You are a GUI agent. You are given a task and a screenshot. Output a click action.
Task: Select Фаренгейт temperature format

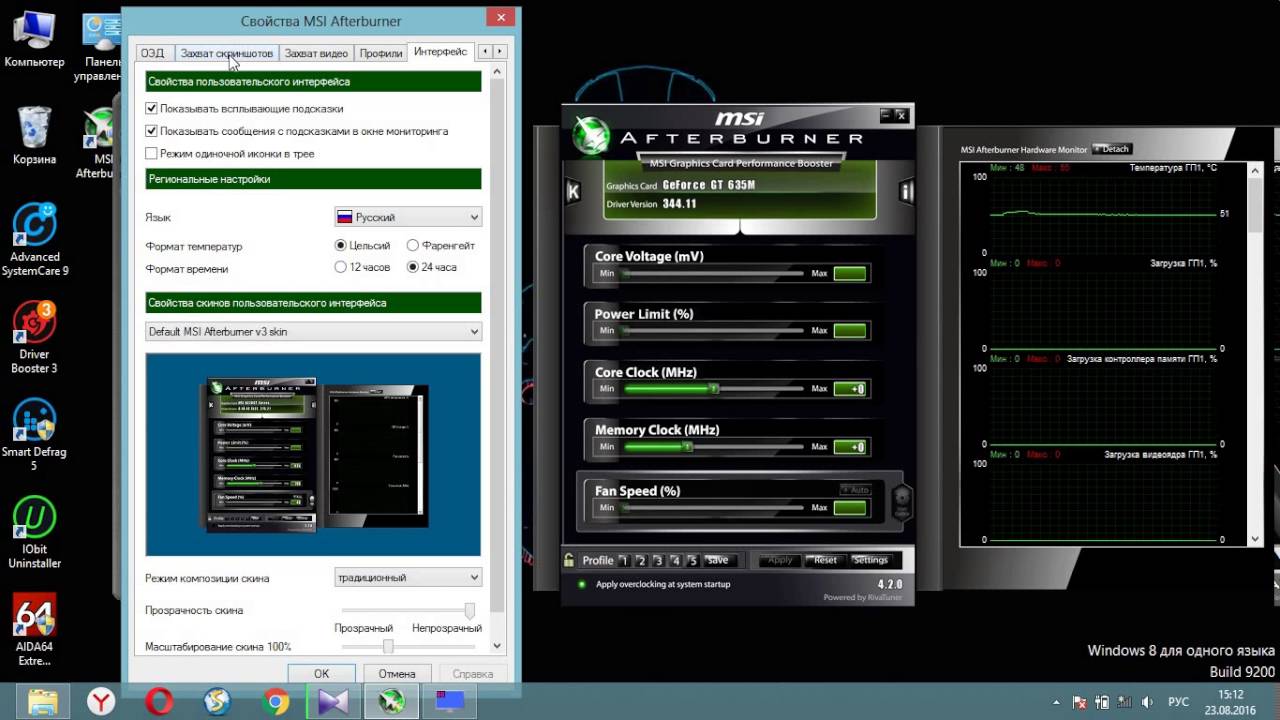[x=412, y=245]
